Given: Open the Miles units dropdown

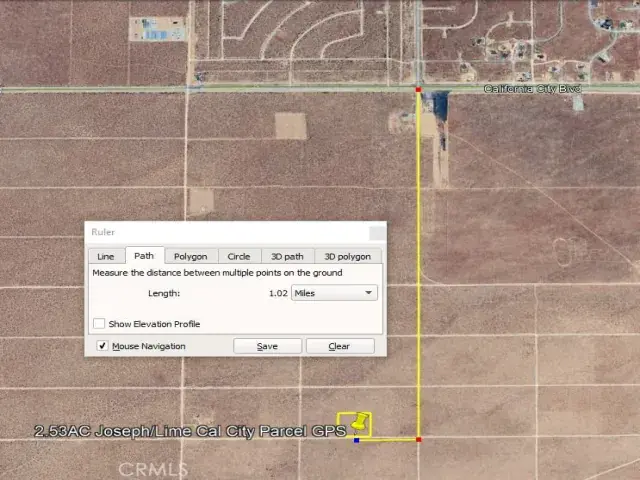Looking at the screenshot, I should point(334,293).
